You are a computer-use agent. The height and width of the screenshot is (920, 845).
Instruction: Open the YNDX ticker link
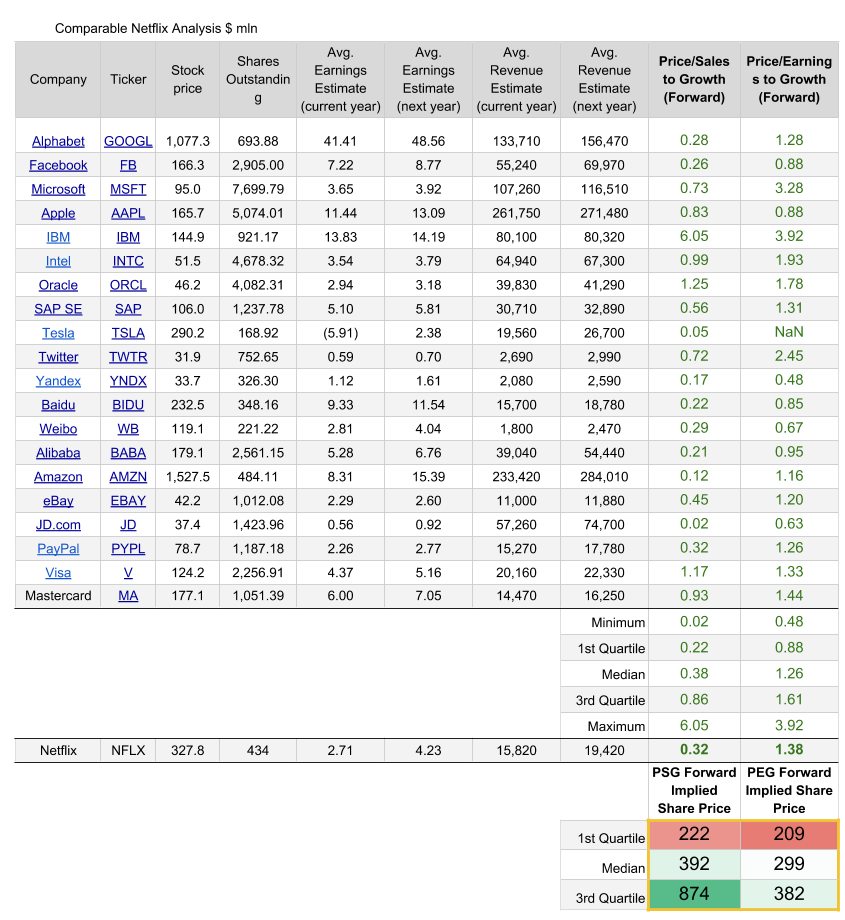(x=128, y=381)
